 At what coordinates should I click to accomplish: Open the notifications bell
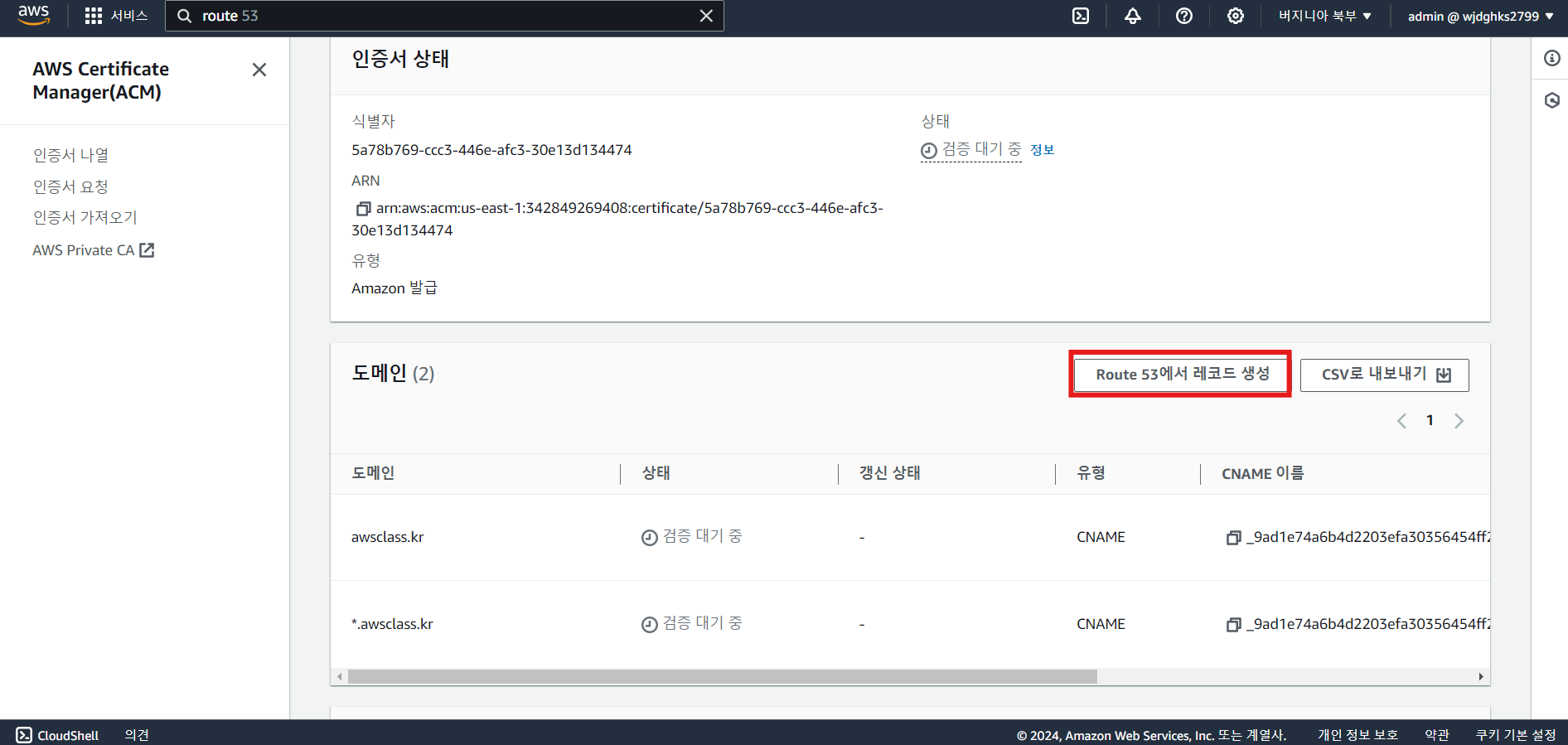pyautogui.click(x=1132, y=16)
